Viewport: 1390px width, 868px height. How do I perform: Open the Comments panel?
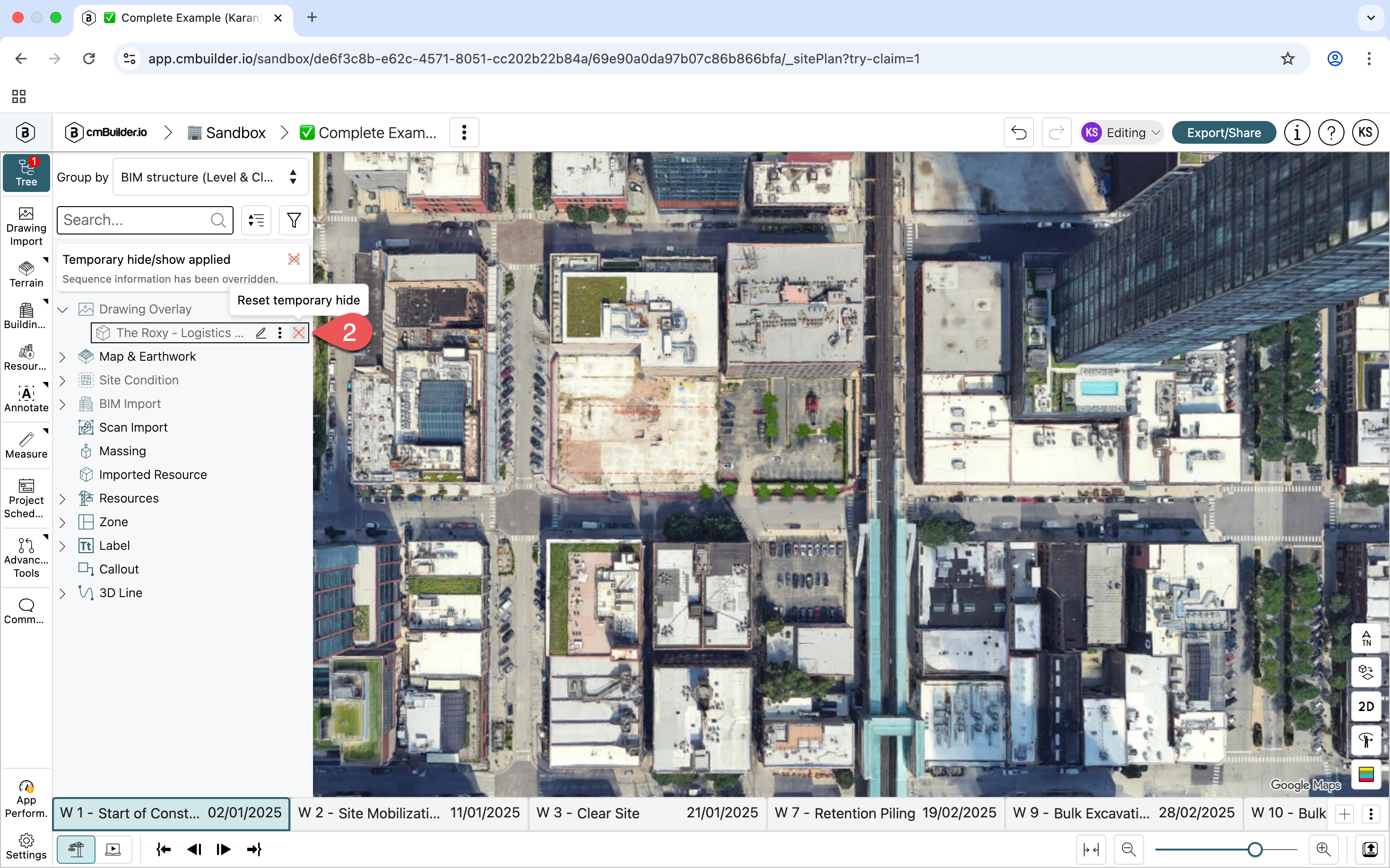tap(26, 611)
